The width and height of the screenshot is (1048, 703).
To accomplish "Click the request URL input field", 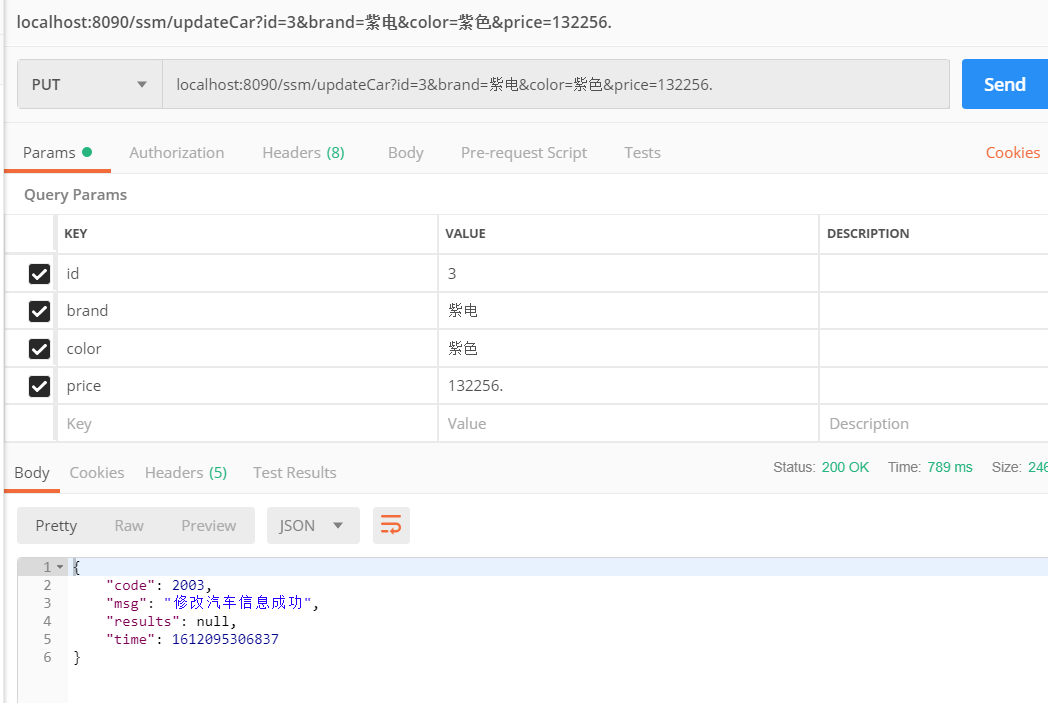I will coord(556,84).
